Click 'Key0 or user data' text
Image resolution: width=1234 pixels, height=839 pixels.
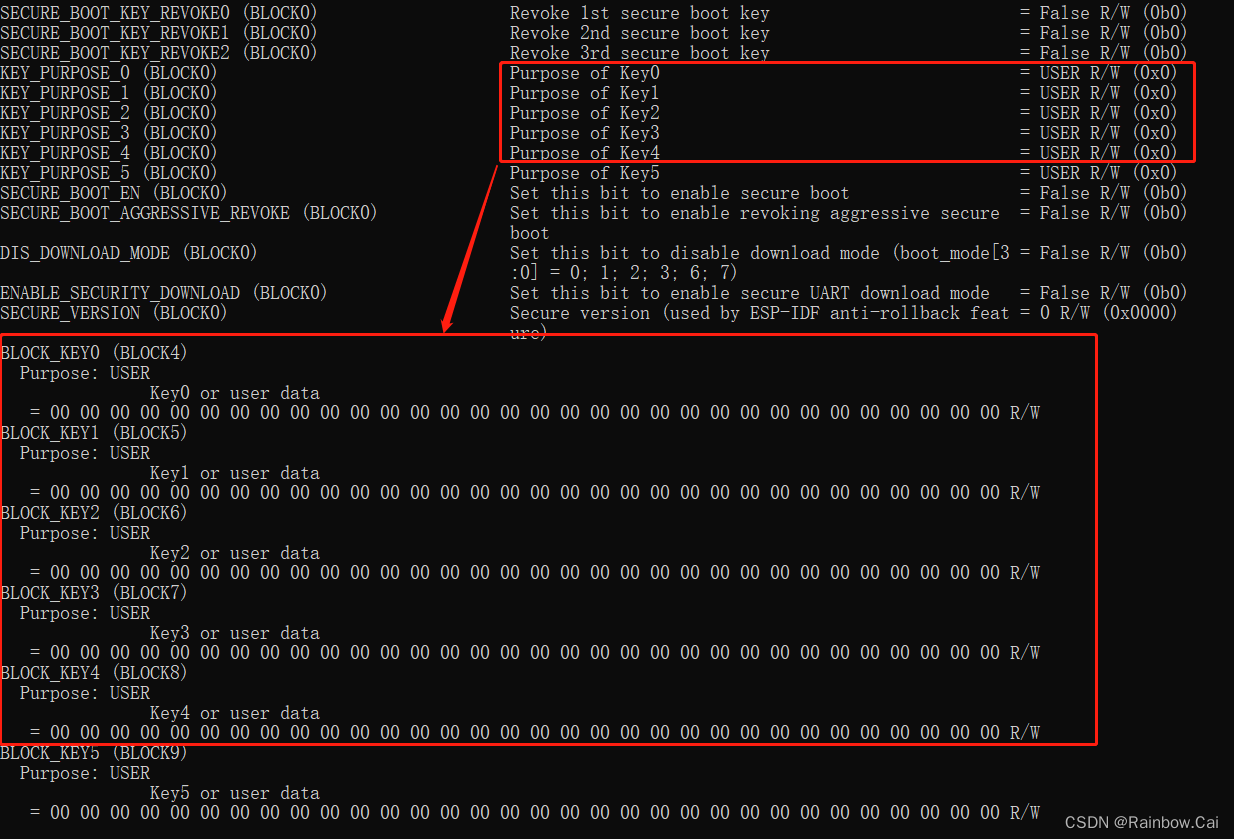click(x=235, y=393)
